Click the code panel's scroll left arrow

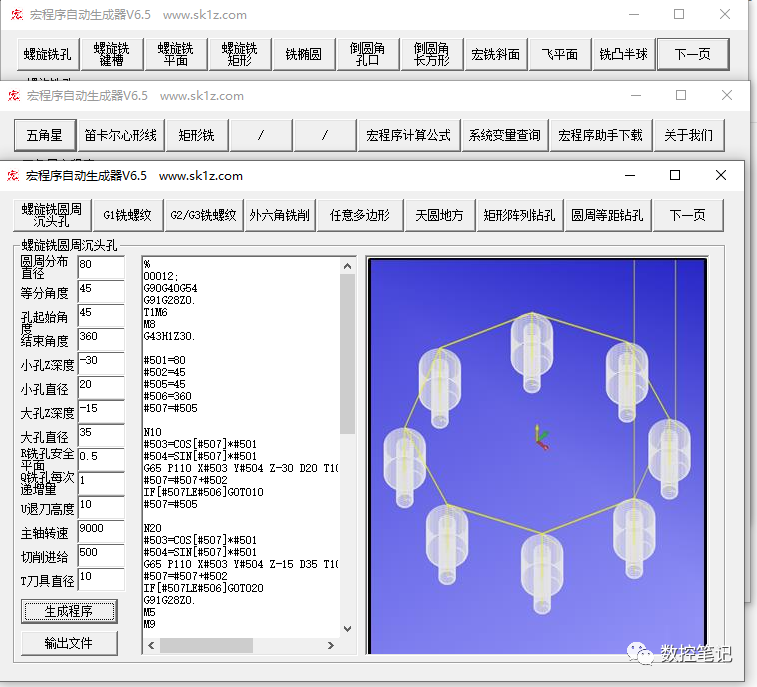[151, 645]
